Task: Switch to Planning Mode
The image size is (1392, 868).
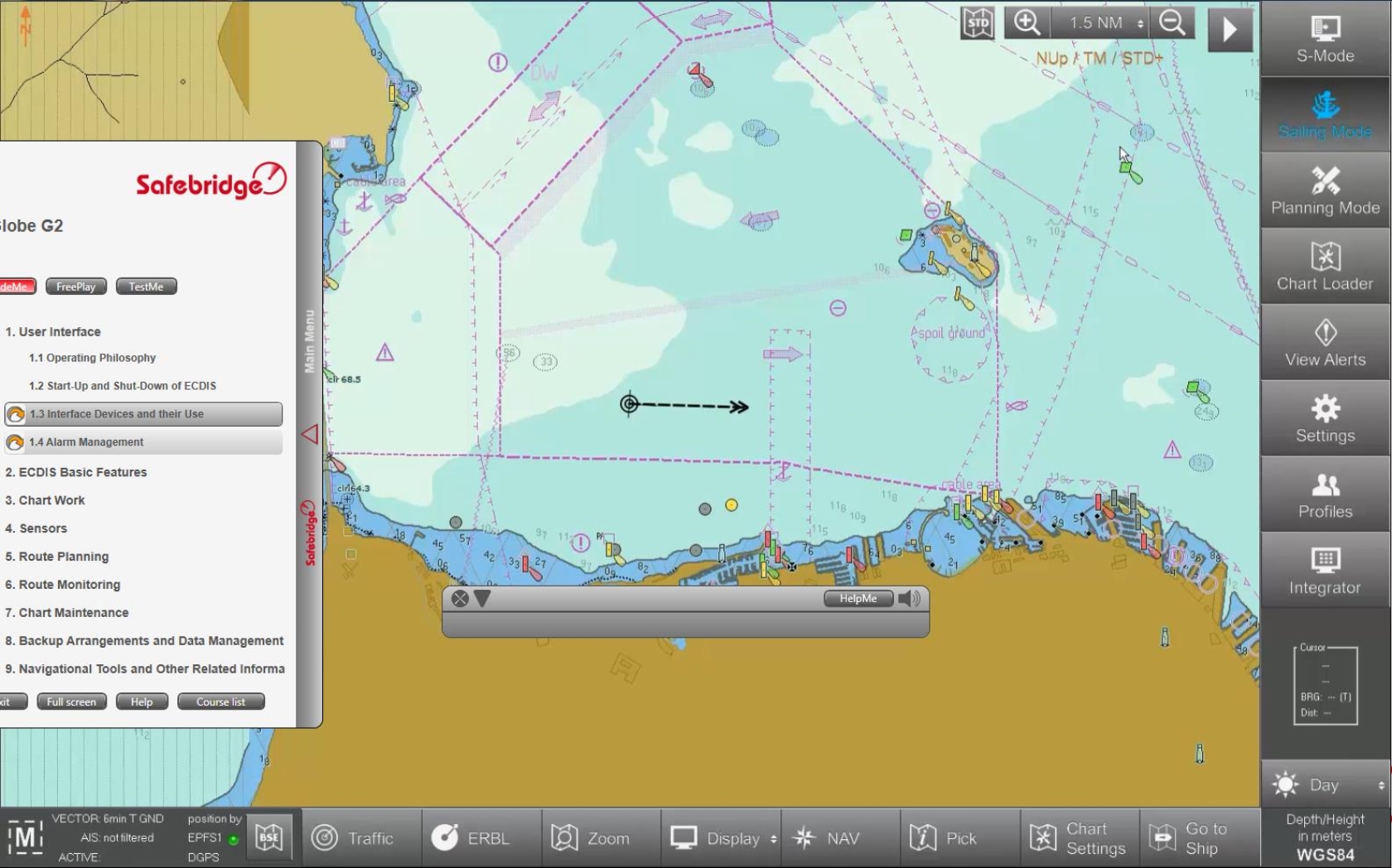Action: [x=1323, y=191]
